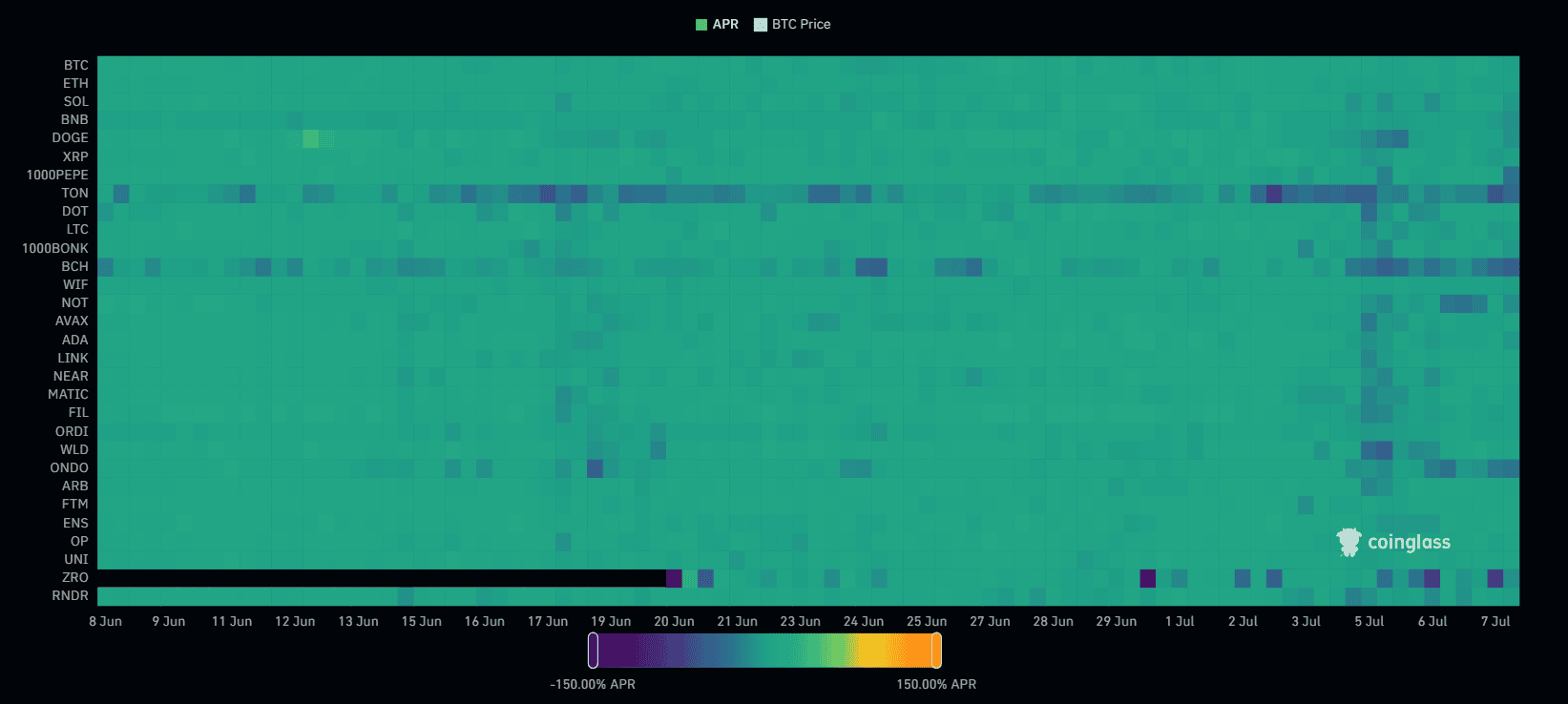The height and width of the screenshot is (704, 1568).
Task: Click the WIF row label
Action: click(76, 284)
